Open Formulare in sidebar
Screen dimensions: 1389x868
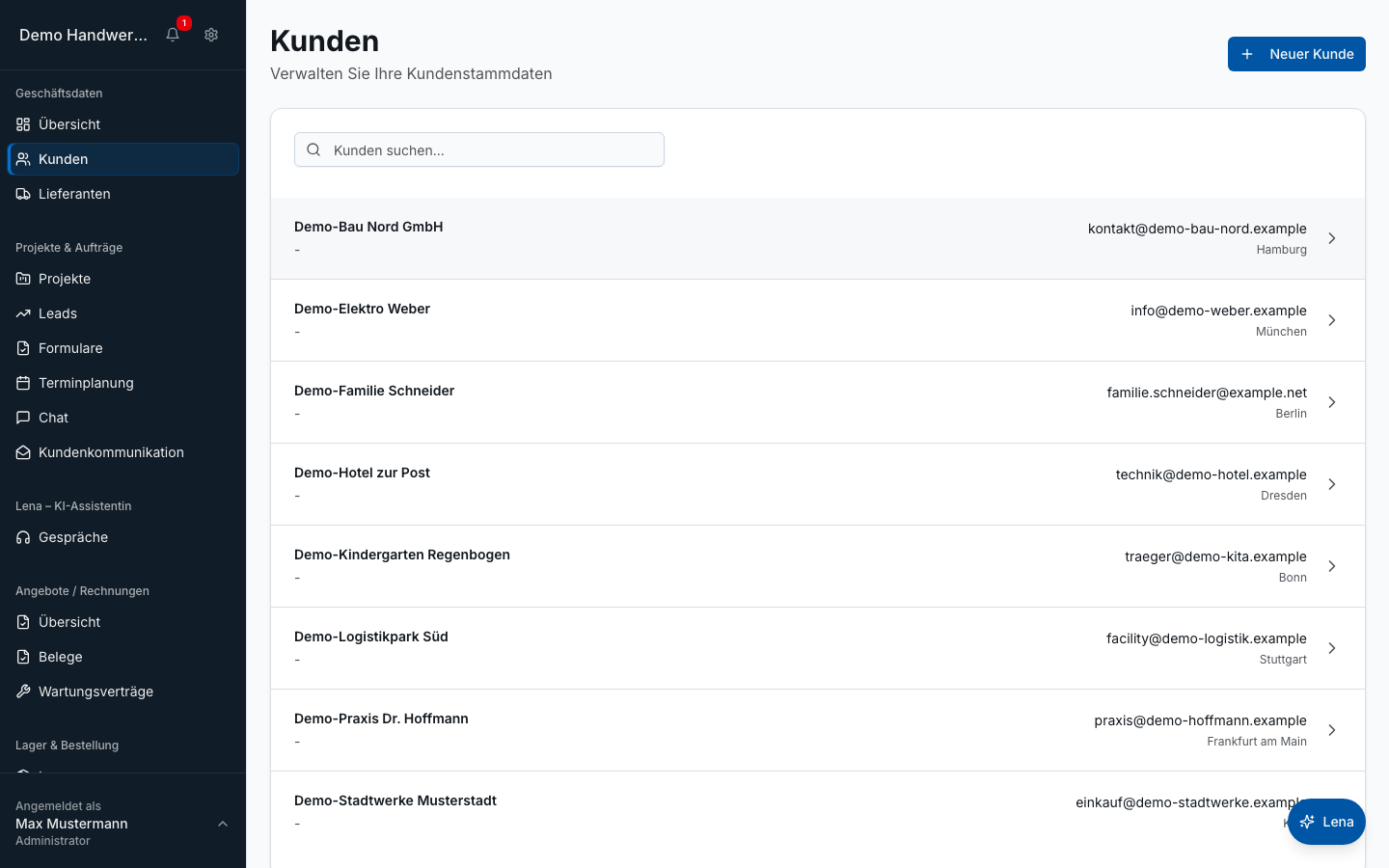point(123,348)
